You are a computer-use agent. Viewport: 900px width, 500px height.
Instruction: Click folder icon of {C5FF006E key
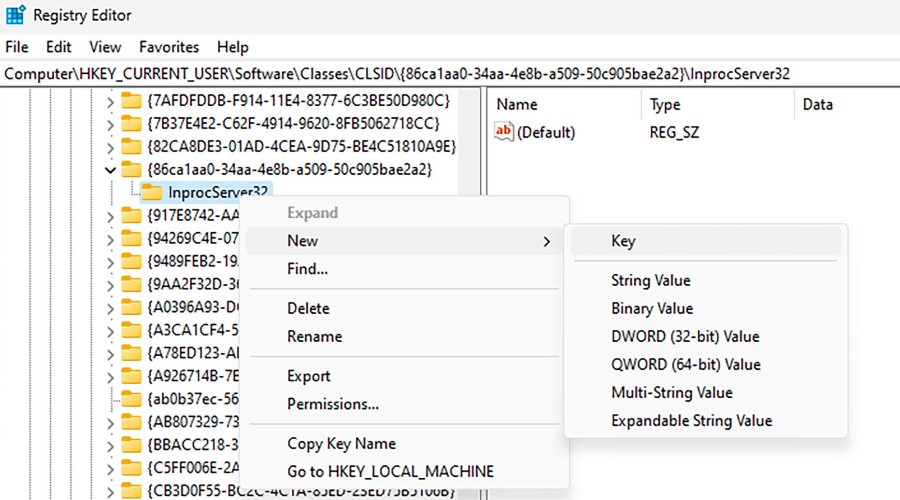(x=131, y=468)
